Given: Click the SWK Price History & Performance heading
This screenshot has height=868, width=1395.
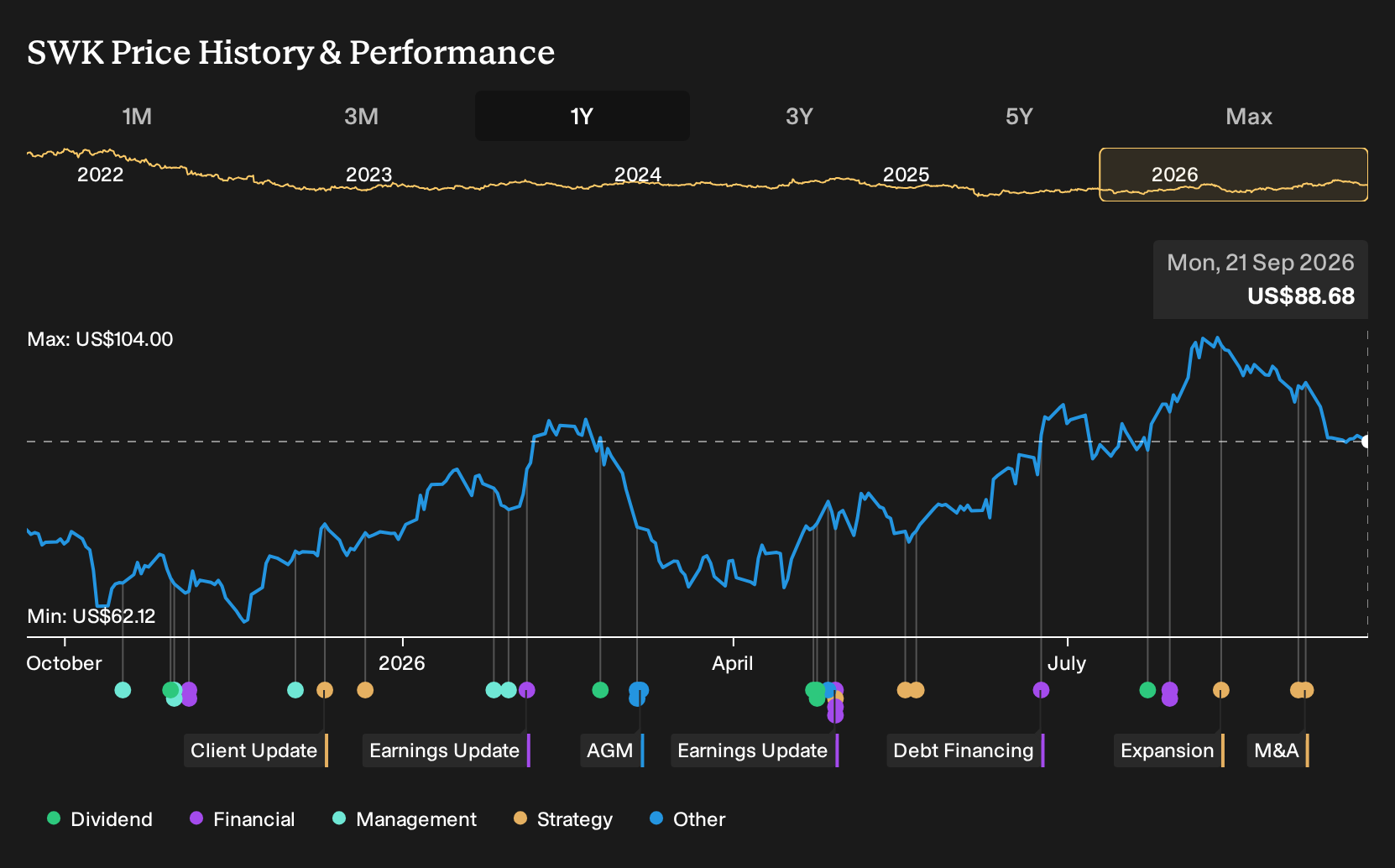Looking at the screenshot, I should [x=291, y=52].
